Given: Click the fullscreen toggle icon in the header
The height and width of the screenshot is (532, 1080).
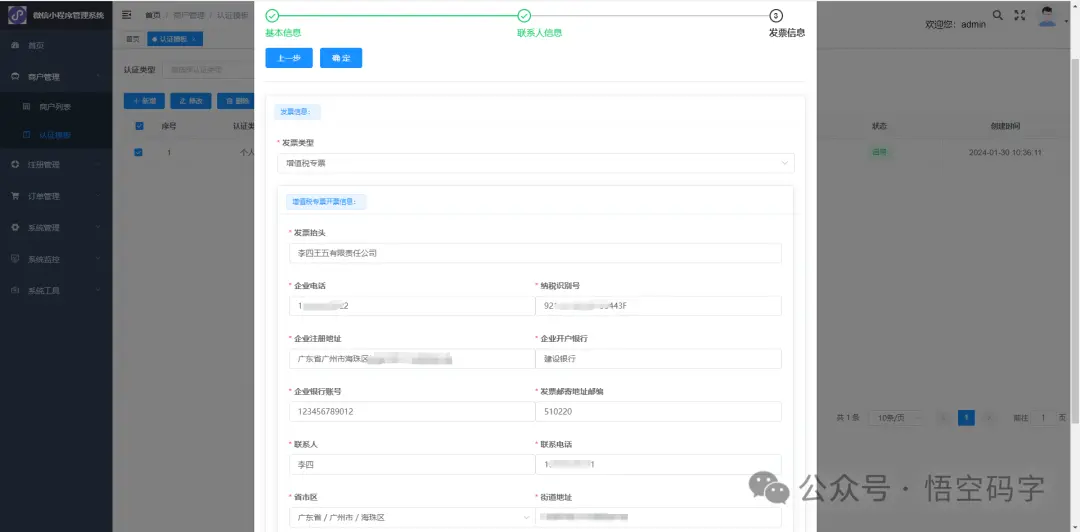Looking at the screenshot, I should (1020, 14).
